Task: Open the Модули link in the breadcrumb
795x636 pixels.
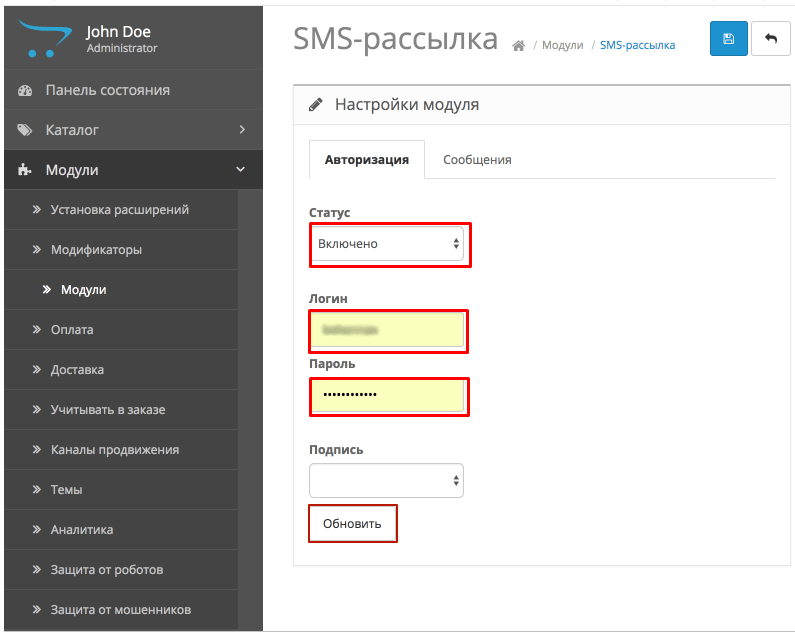Action: 562,45
